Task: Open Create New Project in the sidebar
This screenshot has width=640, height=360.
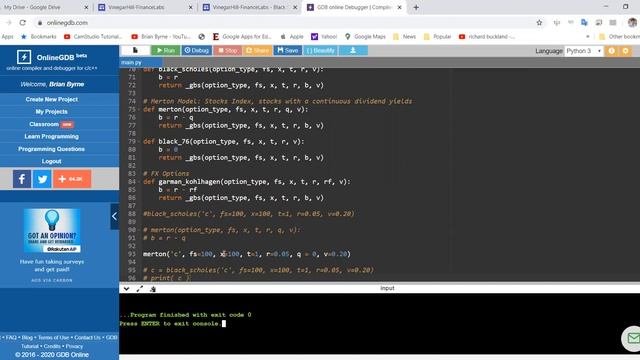Action: coord(51,99)
